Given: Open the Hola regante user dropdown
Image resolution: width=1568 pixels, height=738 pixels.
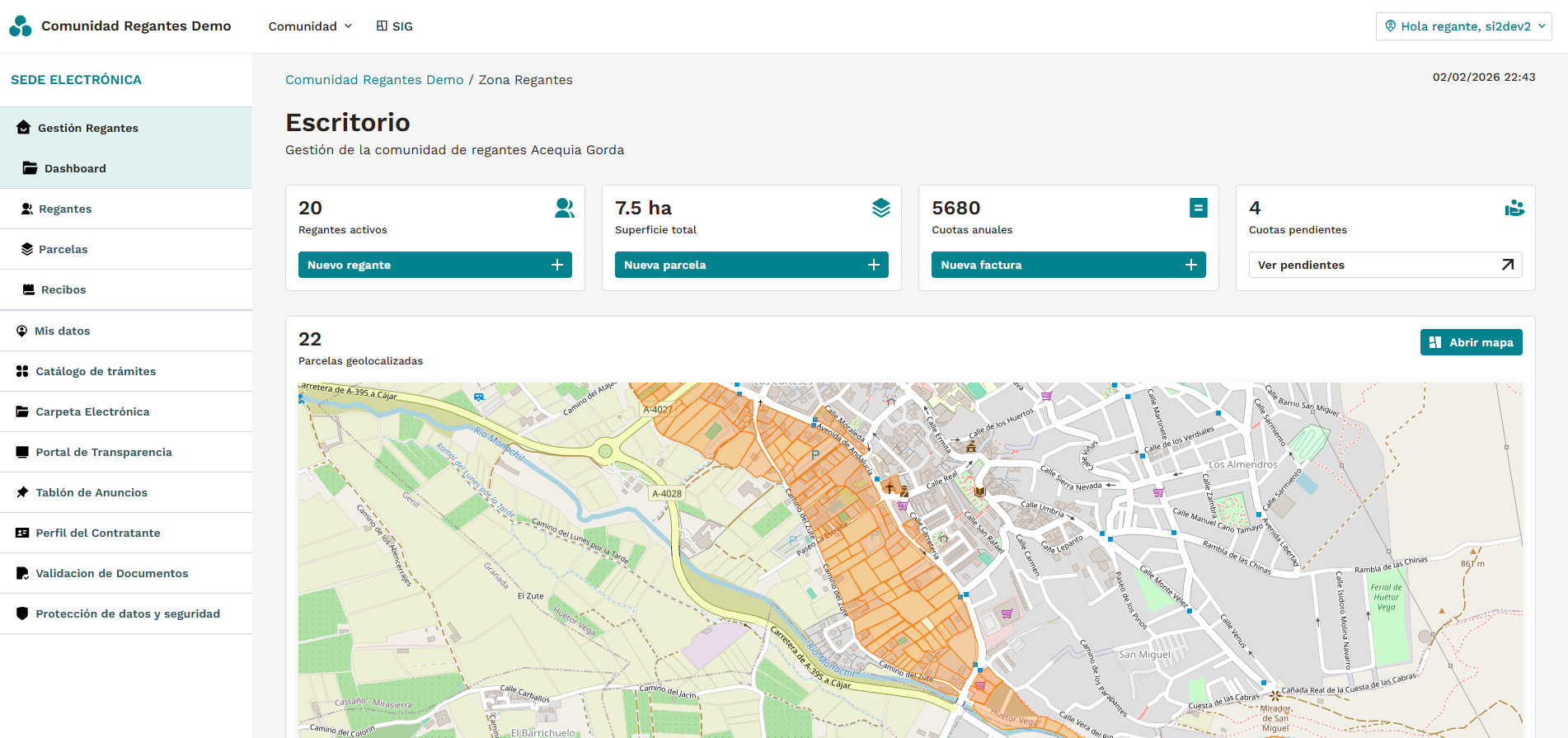Looking at the screenshot, I should [1463, 26].
